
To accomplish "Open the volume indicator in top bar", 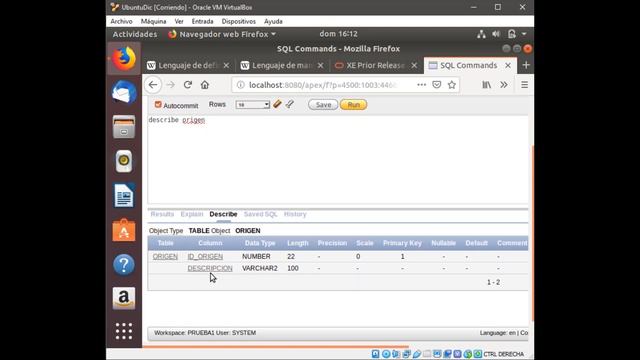I will pyautogui.click(x=496, y=34).
